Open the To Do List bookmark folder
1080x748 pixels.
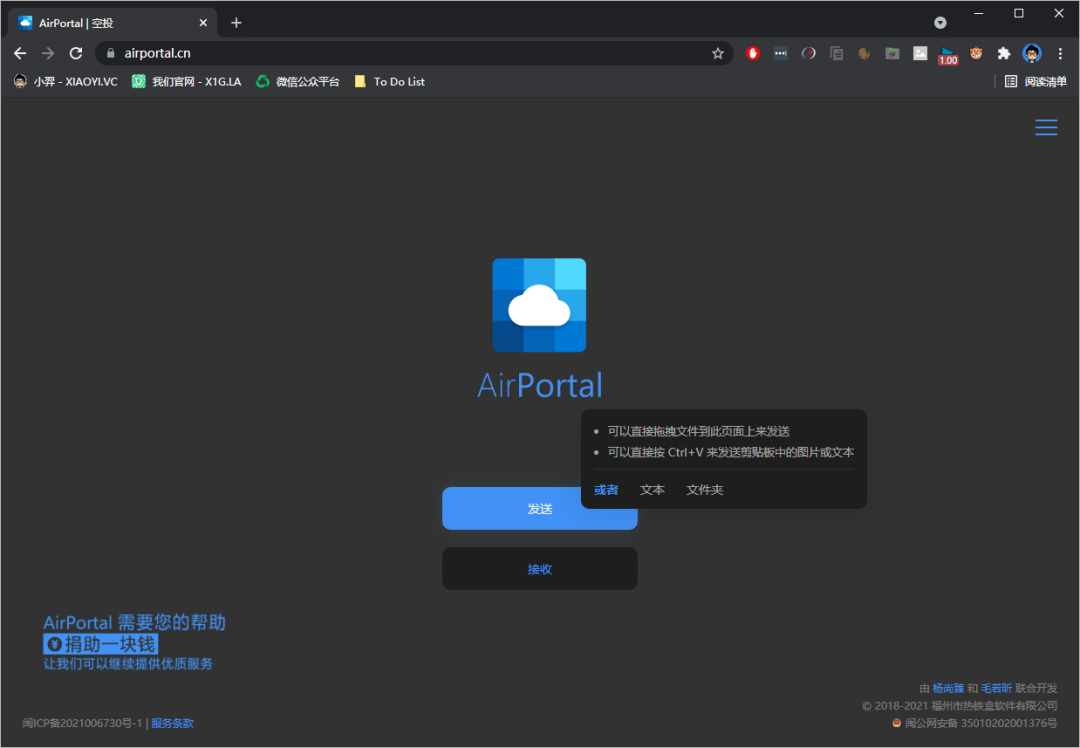click(389, 81)
